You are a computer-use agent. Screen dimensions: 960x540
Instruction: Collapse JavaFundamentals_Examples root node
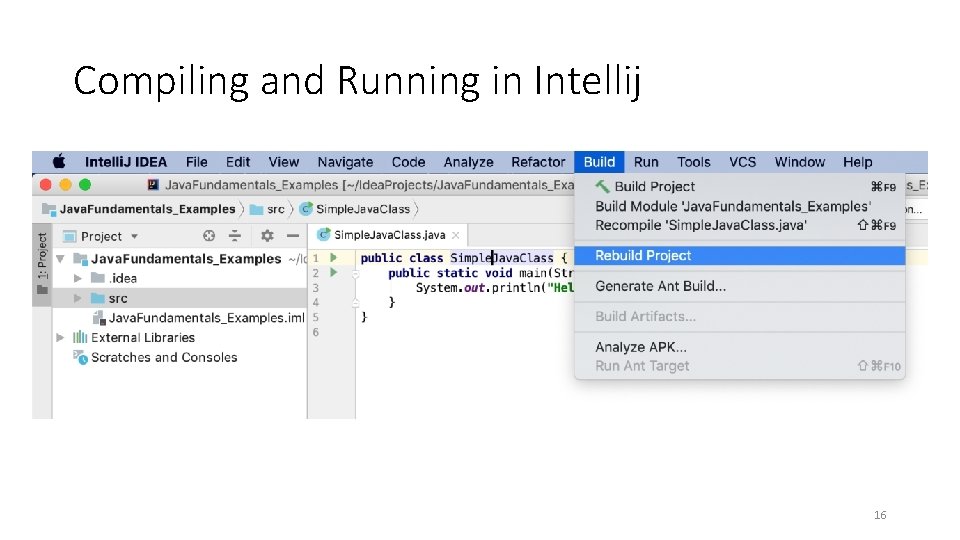click(61, 259)
